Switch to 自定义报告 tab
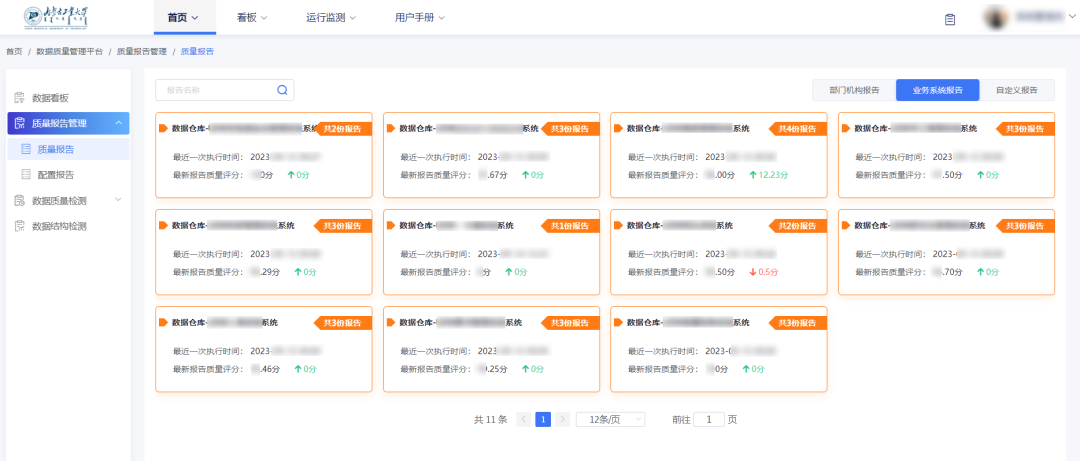This screenshot has height=461, width=1080. pos(1016,90)
